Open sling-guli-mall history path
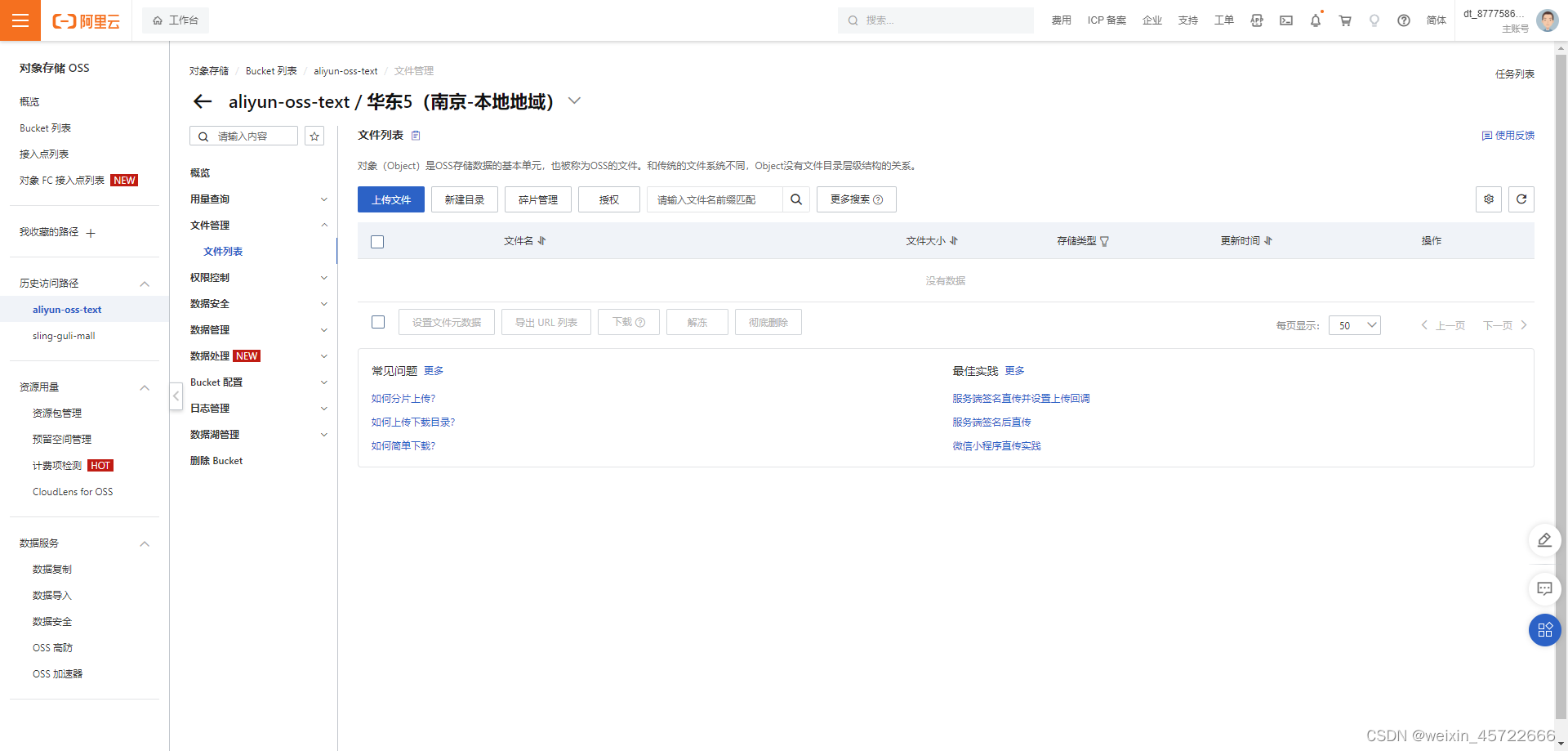 (64, 336)
